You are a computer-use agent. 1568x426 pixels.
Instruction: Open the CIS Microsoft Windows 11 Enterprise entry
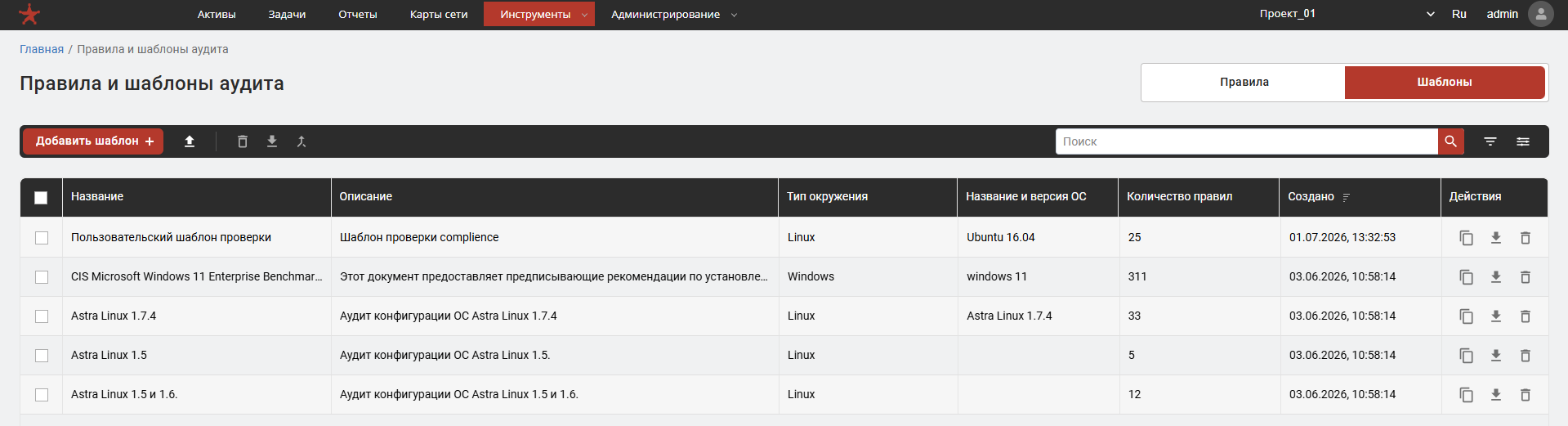click(x=197, y=277)
